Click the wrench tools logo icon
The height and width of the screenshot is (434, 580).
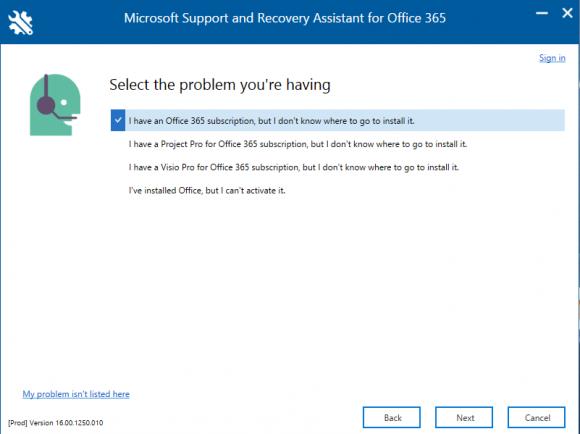tap(20, 22)
